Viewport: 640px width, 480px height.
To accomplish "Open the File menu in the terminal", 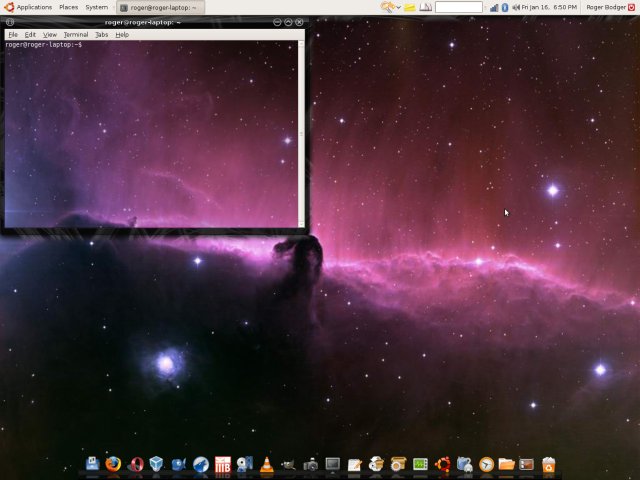I will pos(13,35).
